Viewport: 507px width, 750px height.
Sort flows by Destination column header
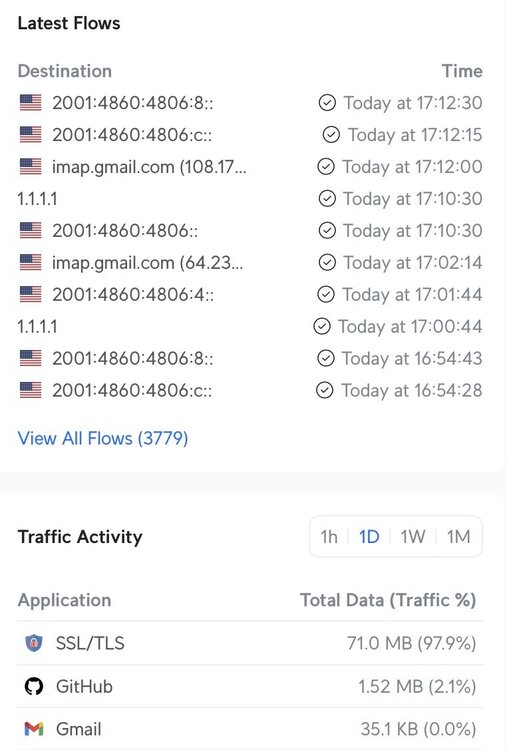tap(65, 71)
